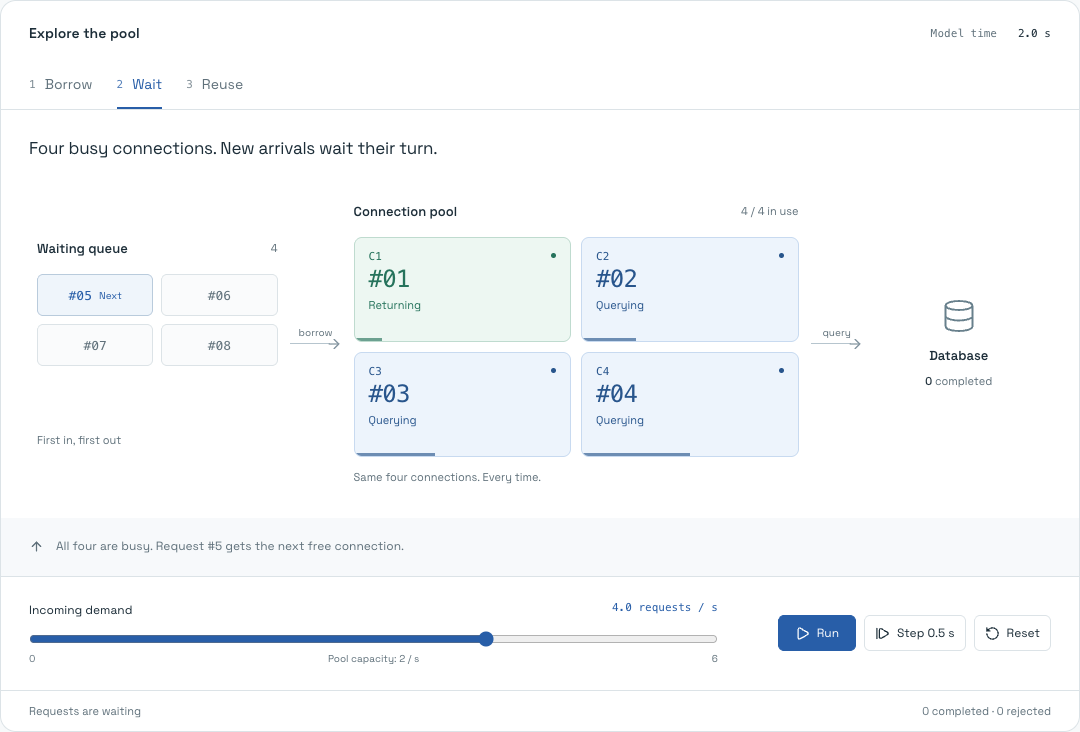Screen dimensions: 1080x732
Task: Click the 'Pool capacity: 2 / s' label
Action: coord(373,659)
